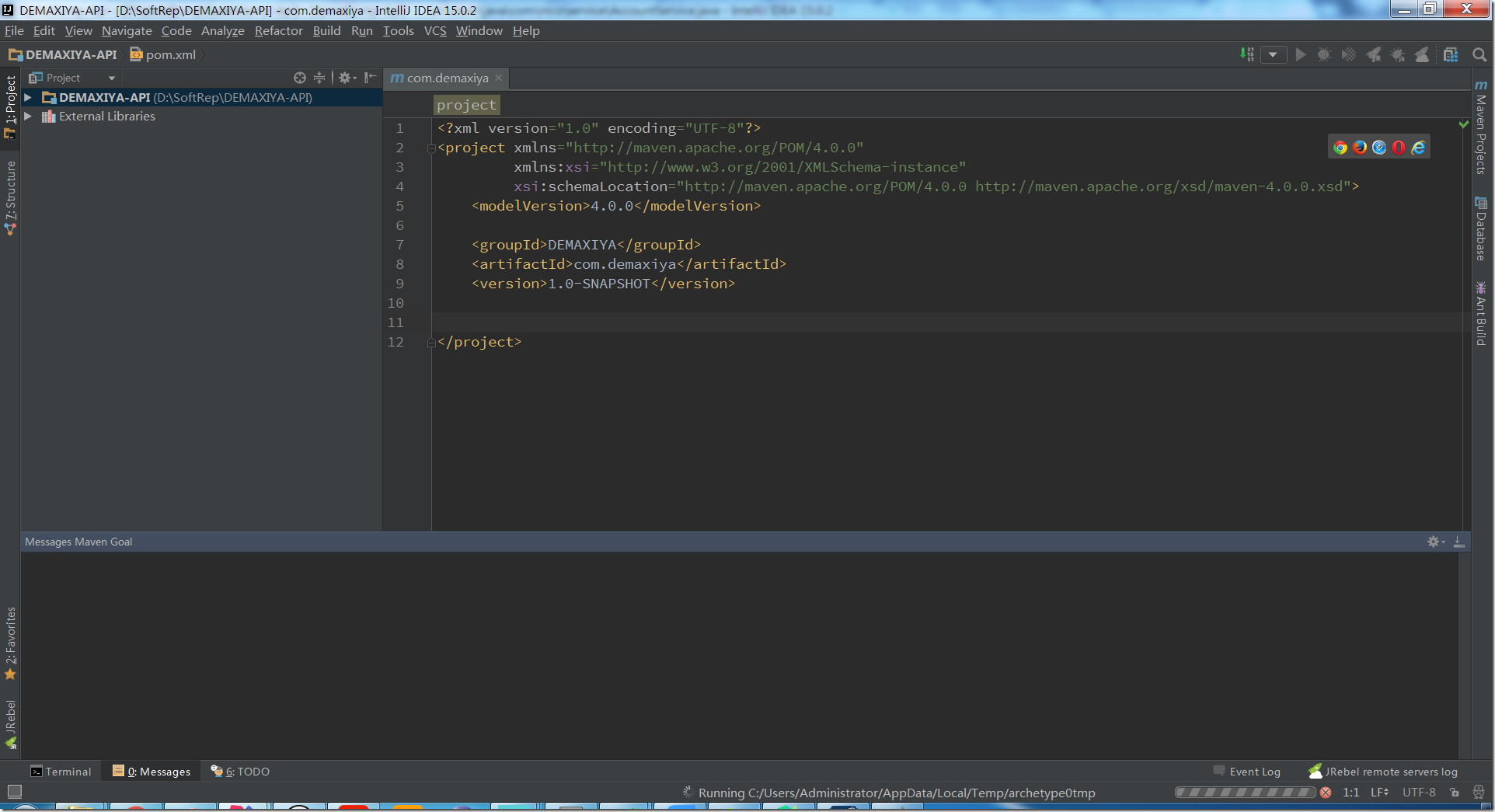Click the DEMAXIYA-API breadcrumb

coord(63,54)
